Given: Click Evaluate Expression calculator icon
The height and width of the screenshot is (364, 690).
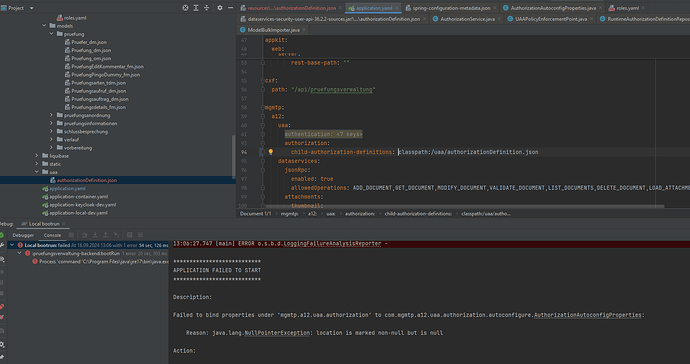Looking at the screenshot, I should click(x=129, y=235).
